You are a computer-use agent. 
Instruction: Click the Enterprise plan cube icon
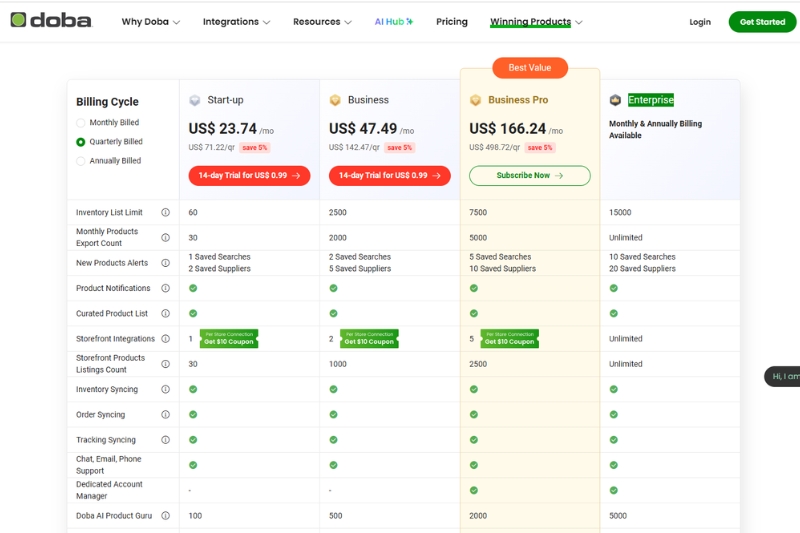pos(615,100)
